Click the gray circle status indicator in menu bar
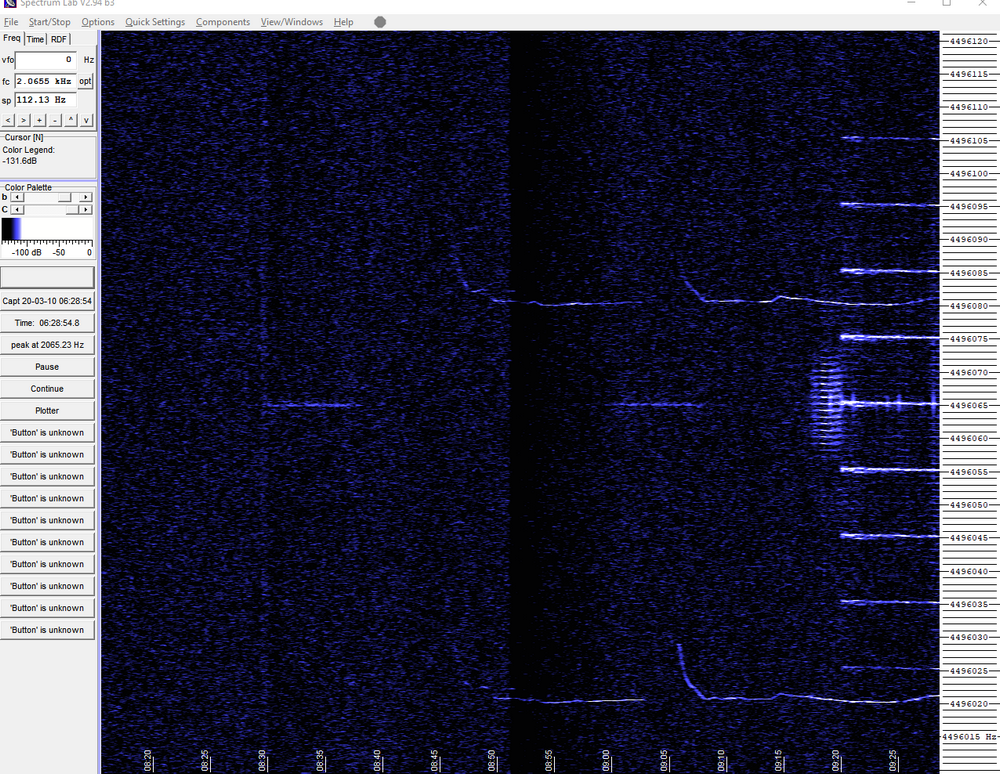 [380, 22]
